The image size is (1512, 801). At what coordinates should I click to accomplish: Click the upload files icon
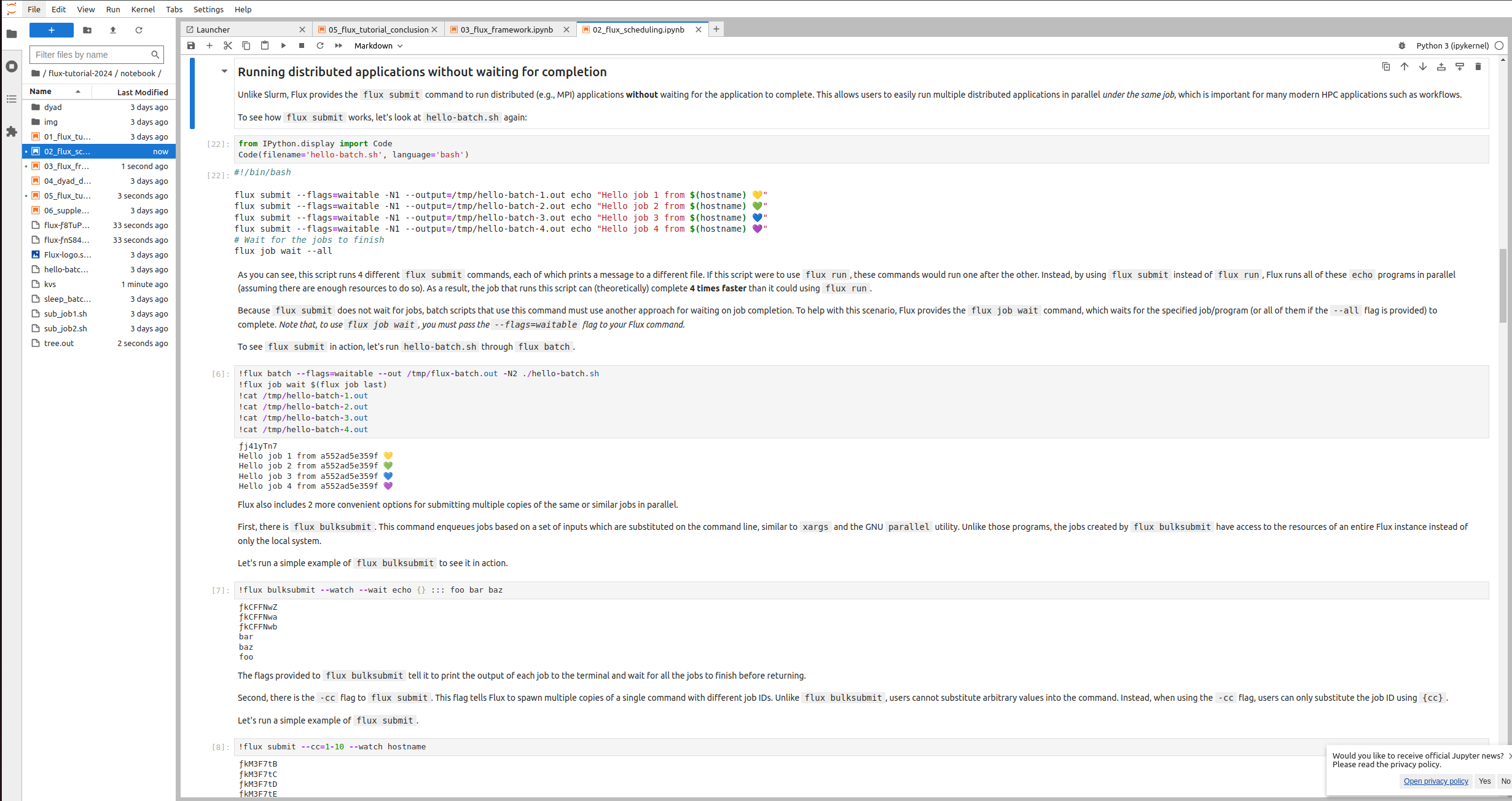coord(113,30)
